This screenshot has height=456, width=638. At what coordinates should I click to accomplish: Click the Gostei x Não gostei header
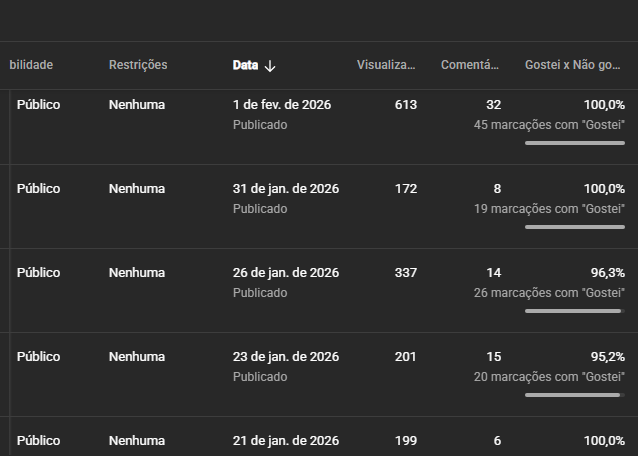click(x=574, y=65)
